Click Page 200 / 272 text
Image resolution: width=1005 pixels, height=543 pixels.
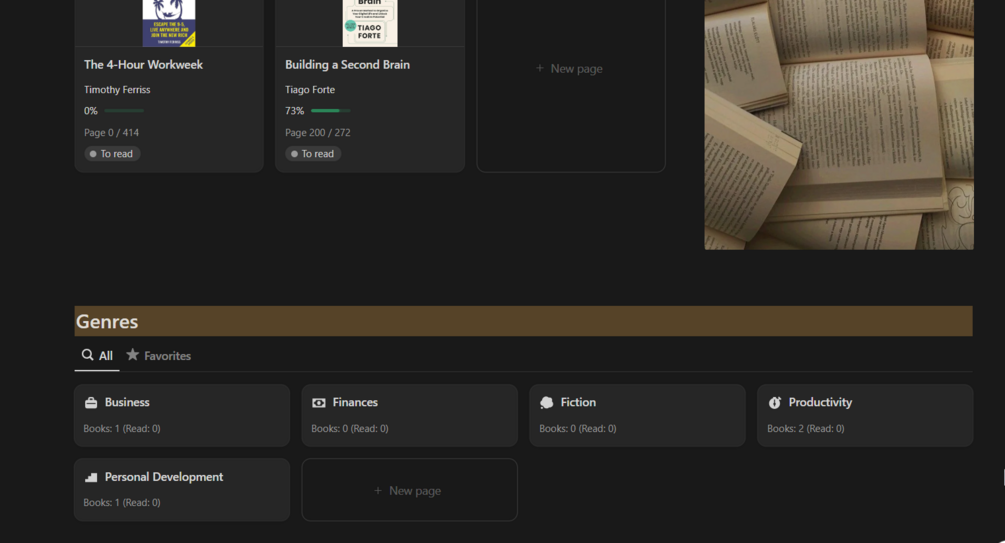tap(318, 133)
